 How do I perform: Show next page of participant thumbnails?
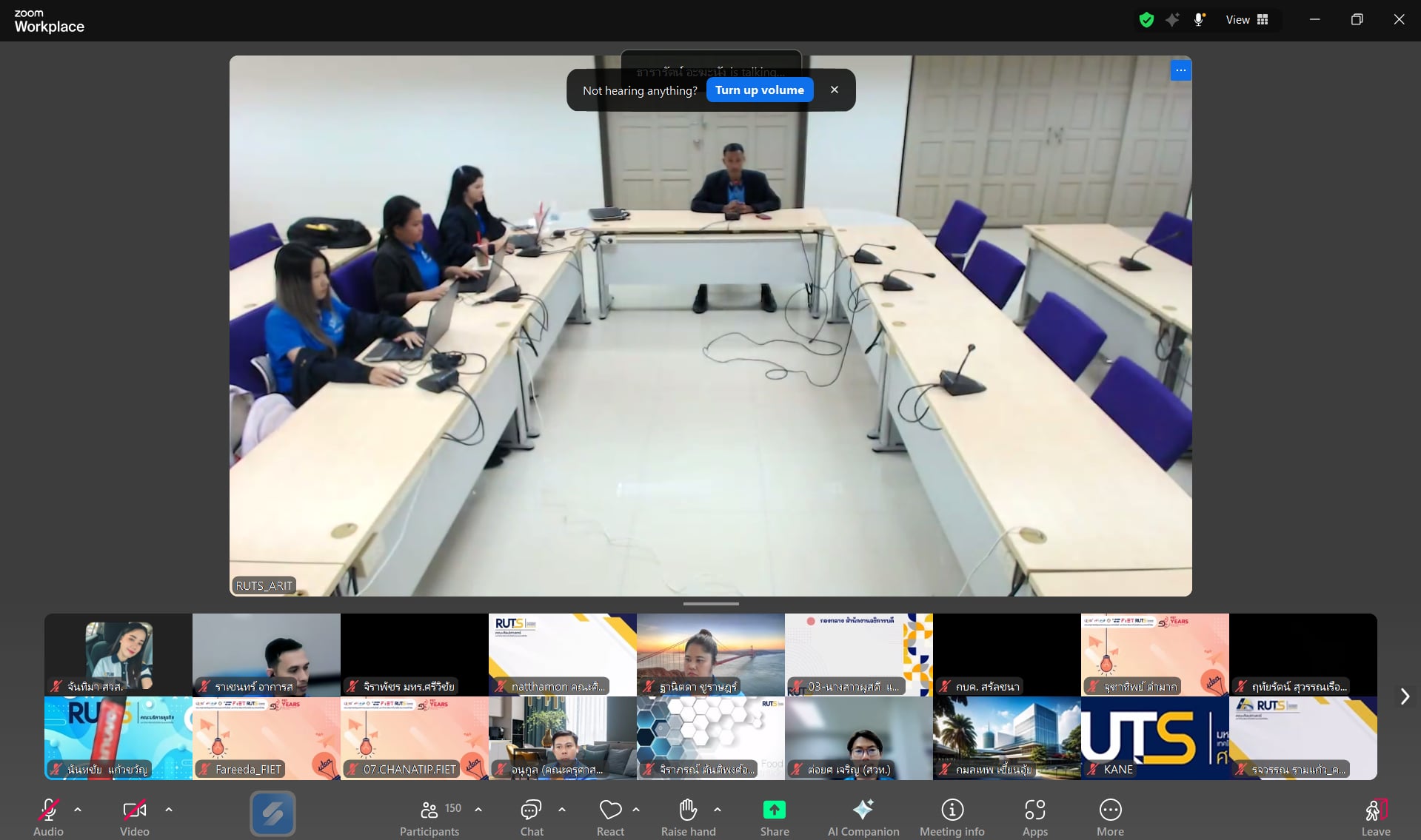(x=1404, y=696)
